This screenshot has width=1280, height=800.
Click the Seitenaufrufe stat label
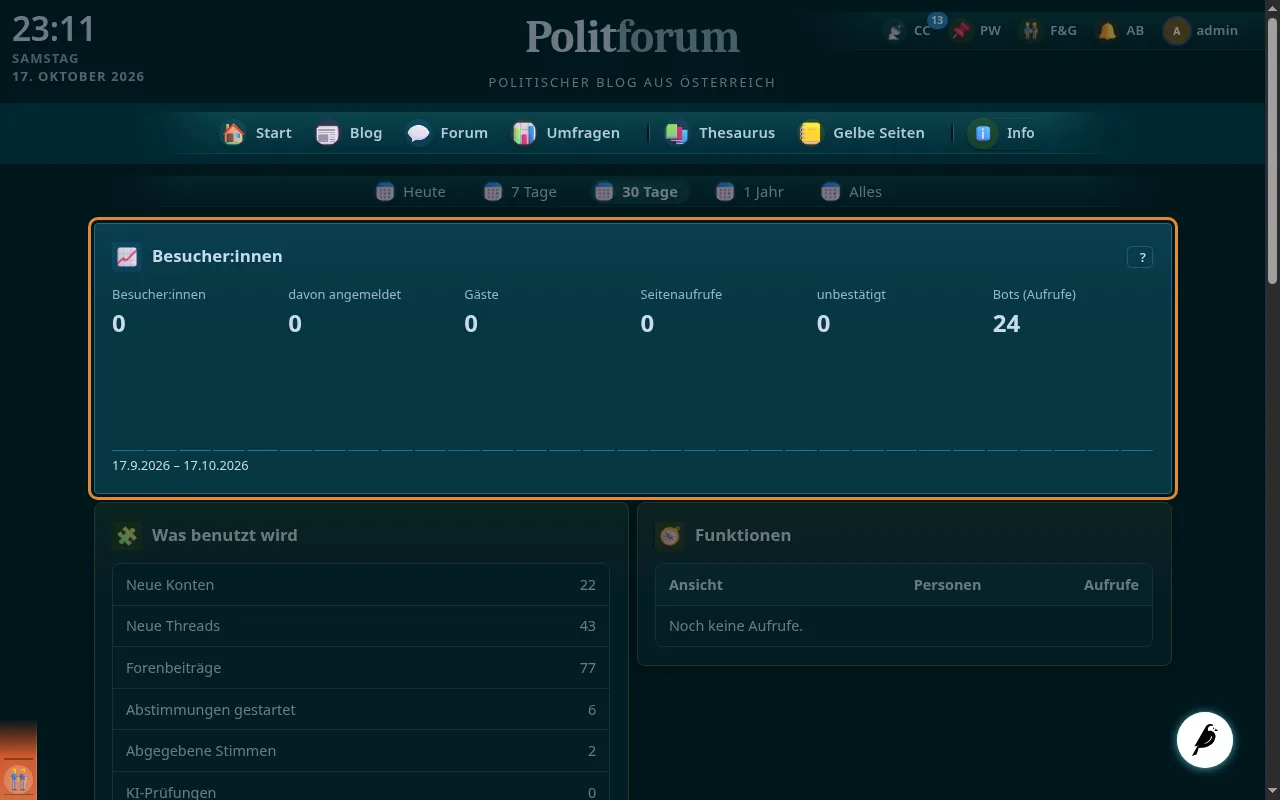pos(681,295)
